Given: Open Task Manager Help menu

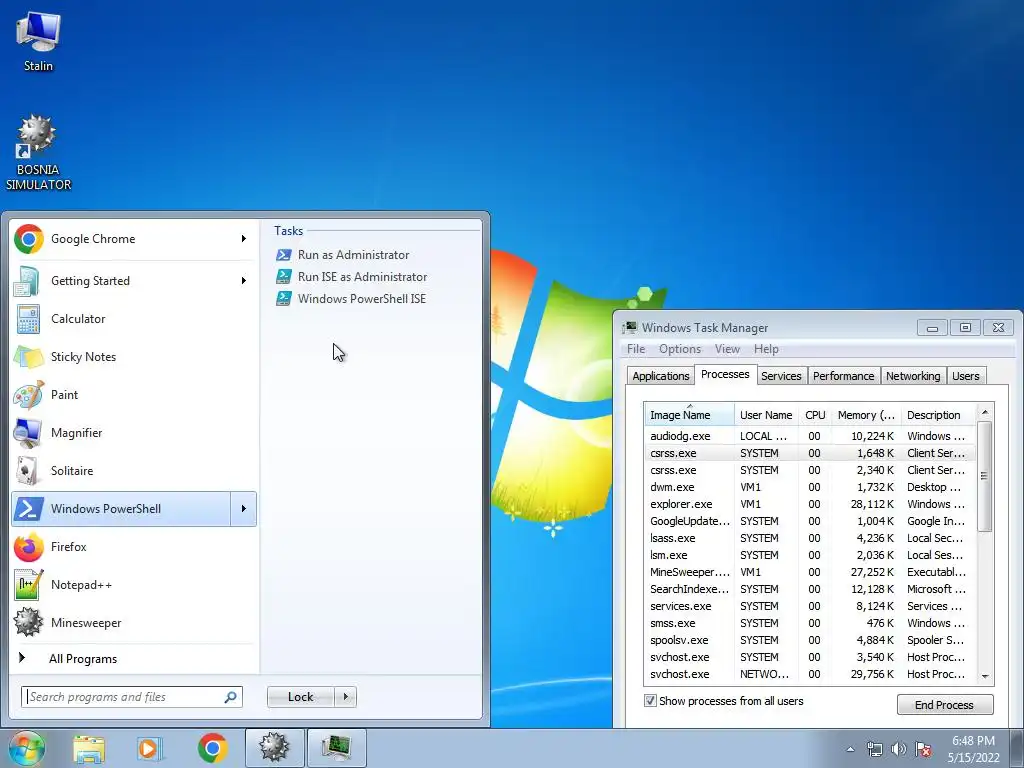Looking at the screenshot, I should (766, 349).
